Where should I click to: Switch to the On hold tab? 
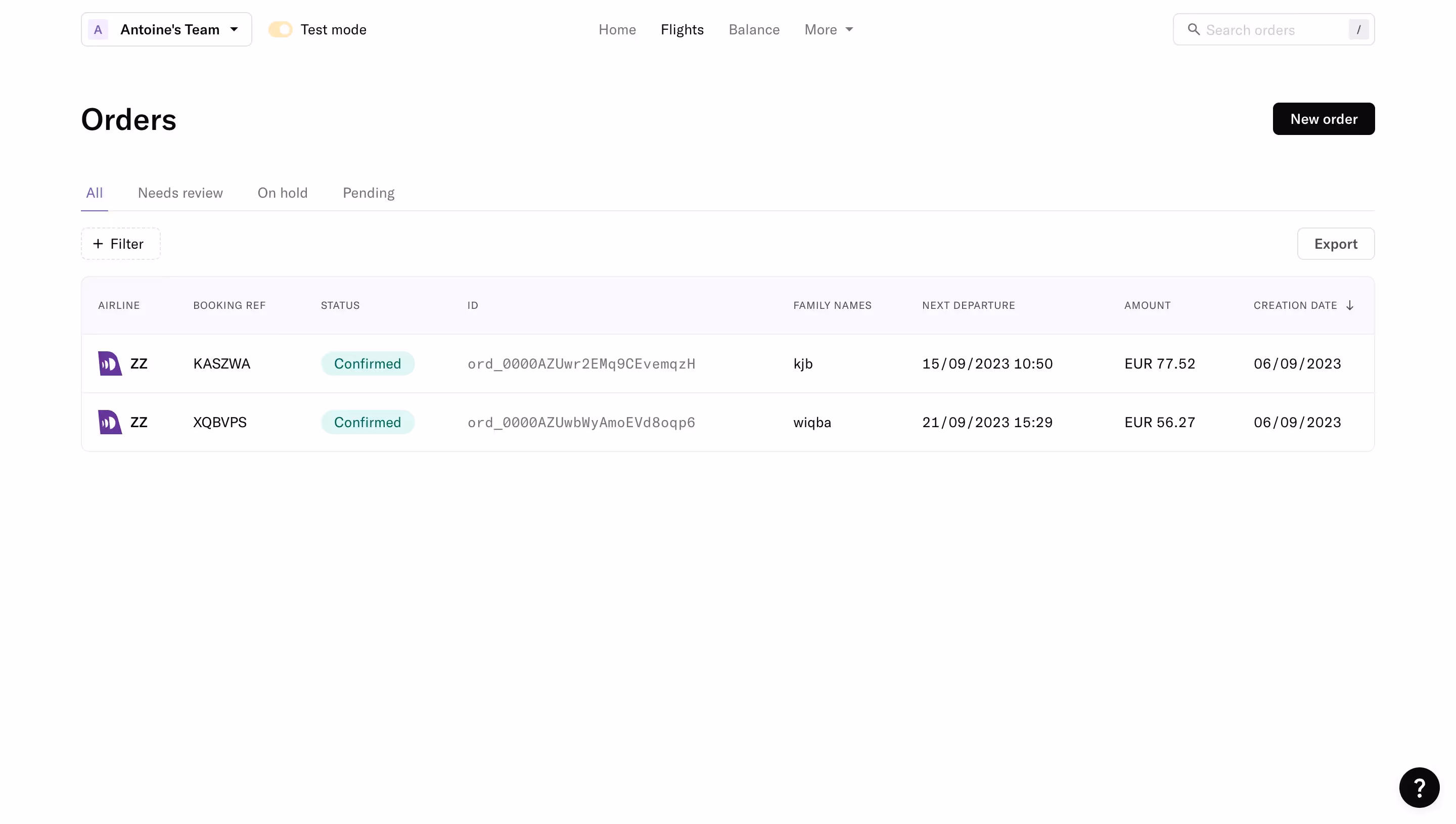(283, 193)
